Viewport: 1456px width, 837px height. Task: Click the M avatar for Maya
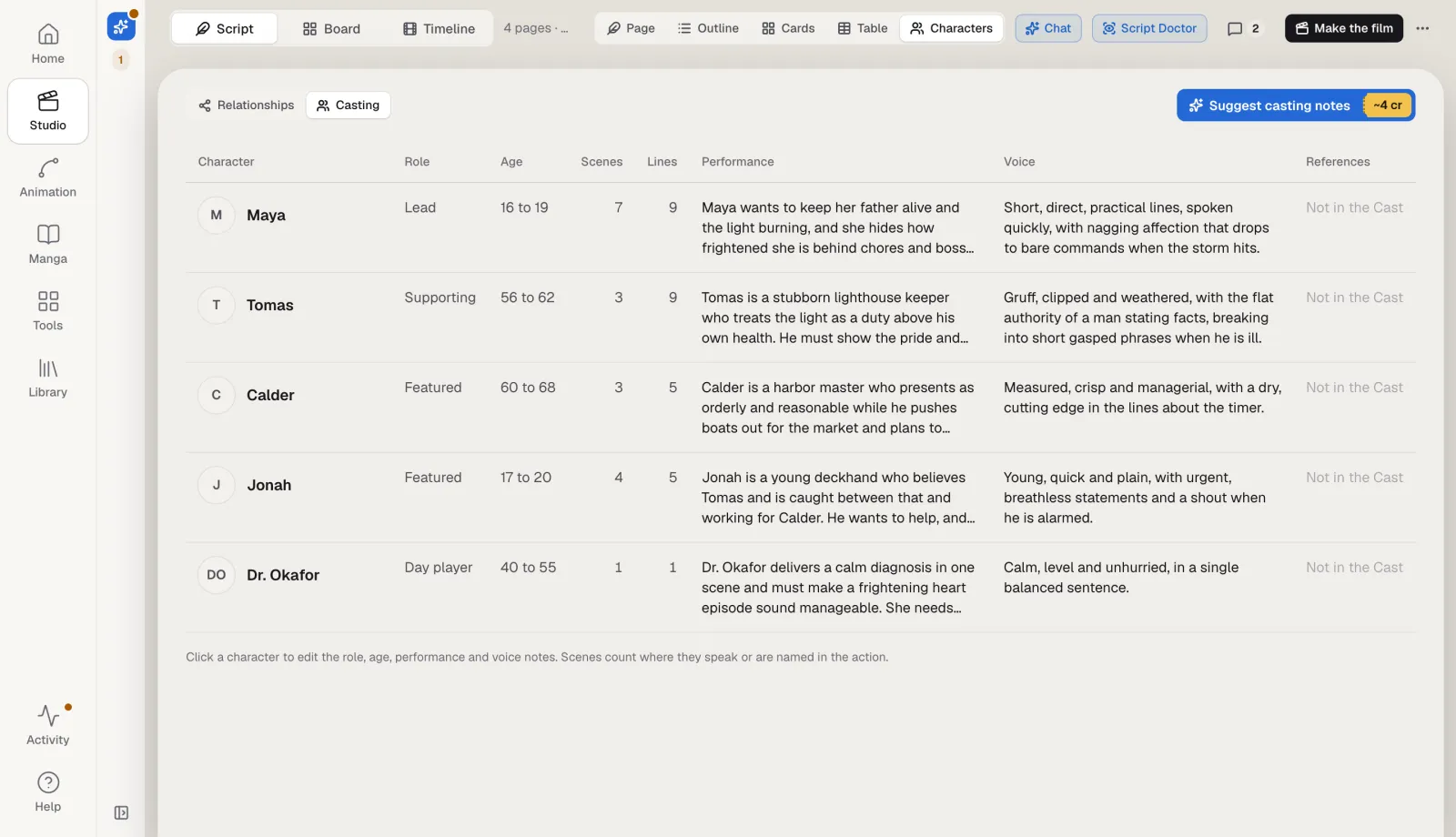tap(217, 216)
